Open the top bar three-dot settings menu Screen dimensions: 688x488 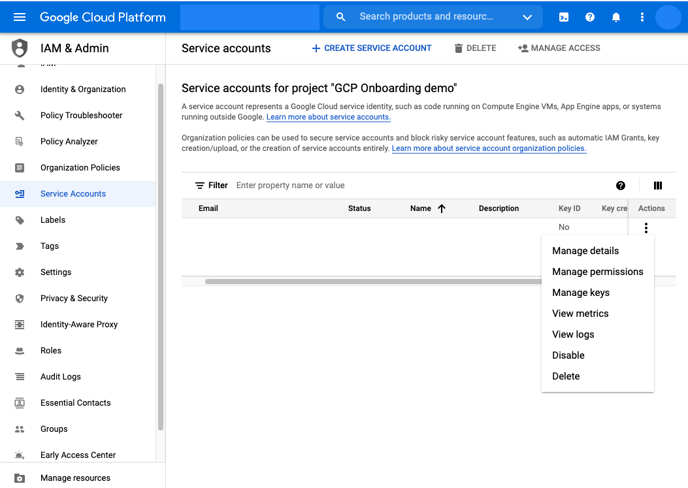pyautogui.click(x=642, y=17)
